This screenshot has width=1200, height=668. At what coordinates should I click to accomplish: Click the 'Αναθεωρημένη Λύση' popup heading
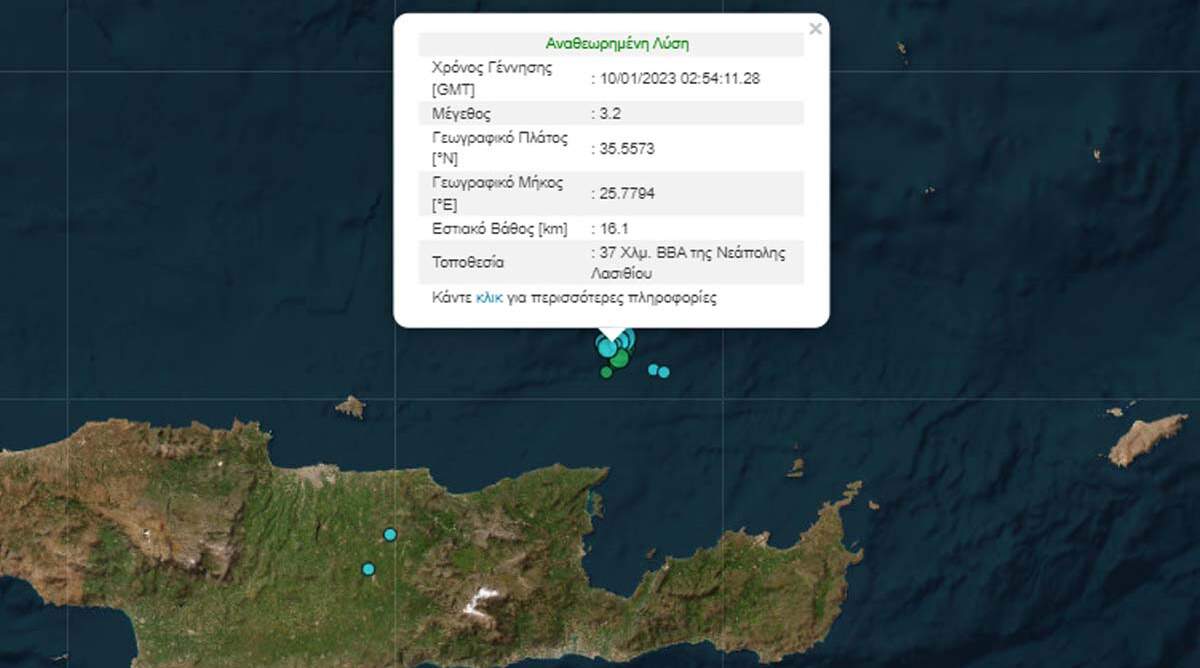[617, 44]
